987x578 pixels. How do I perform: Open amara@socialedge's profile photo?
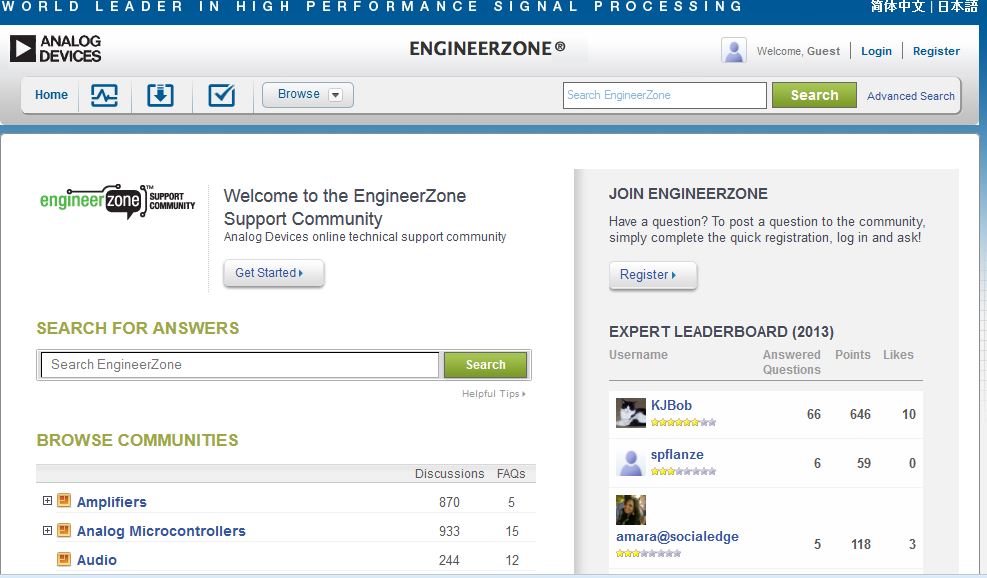(631, 510)
